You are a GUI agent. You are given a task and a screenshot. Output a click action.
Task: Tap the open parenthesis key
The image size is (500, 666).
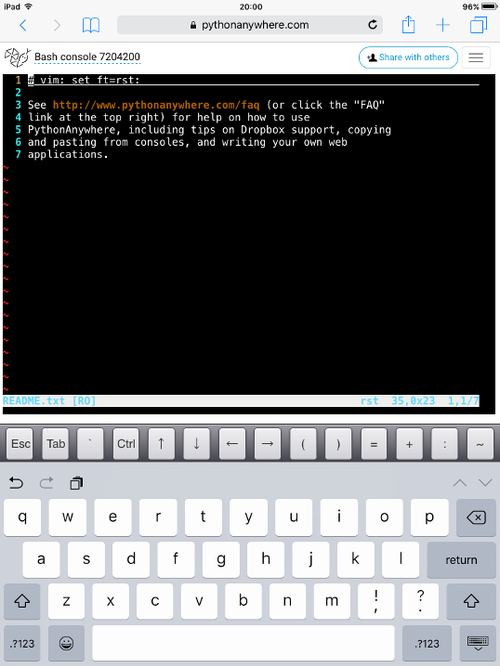pyautogui.click(x=303, y=444)
